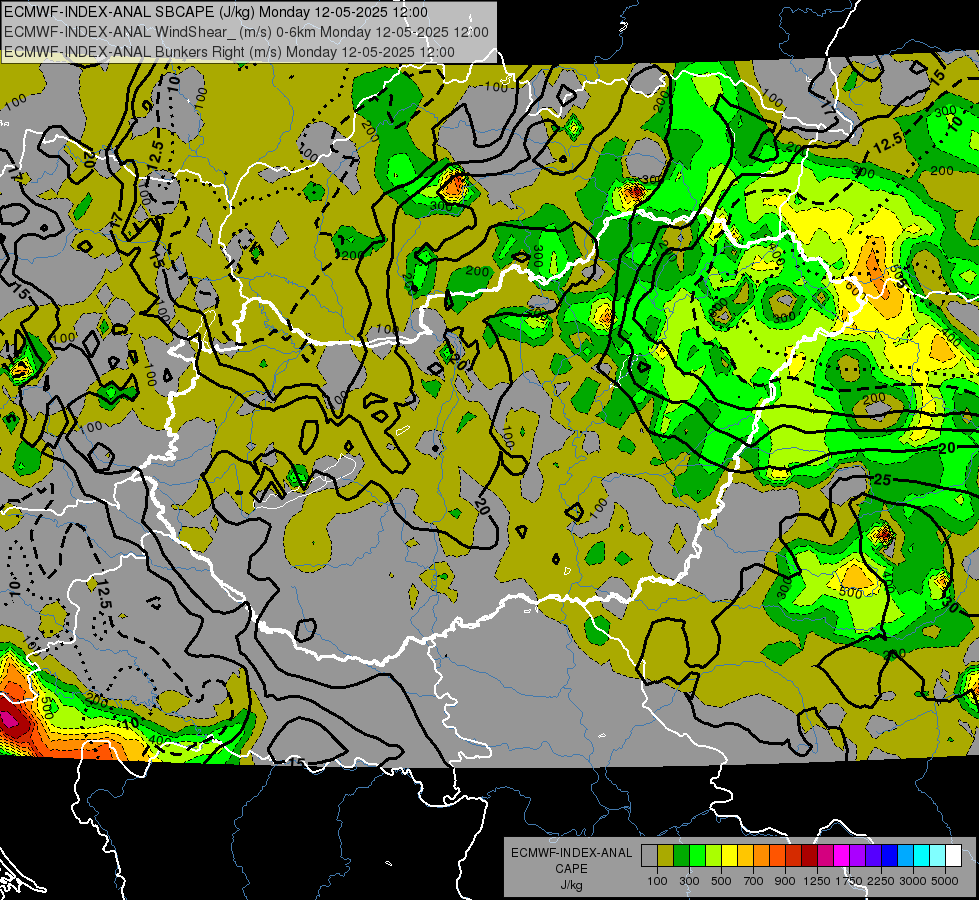The width and height of the screenshot is (979, 900).
Task: Click the brick red legend swatch
Action: click(794, 856)
